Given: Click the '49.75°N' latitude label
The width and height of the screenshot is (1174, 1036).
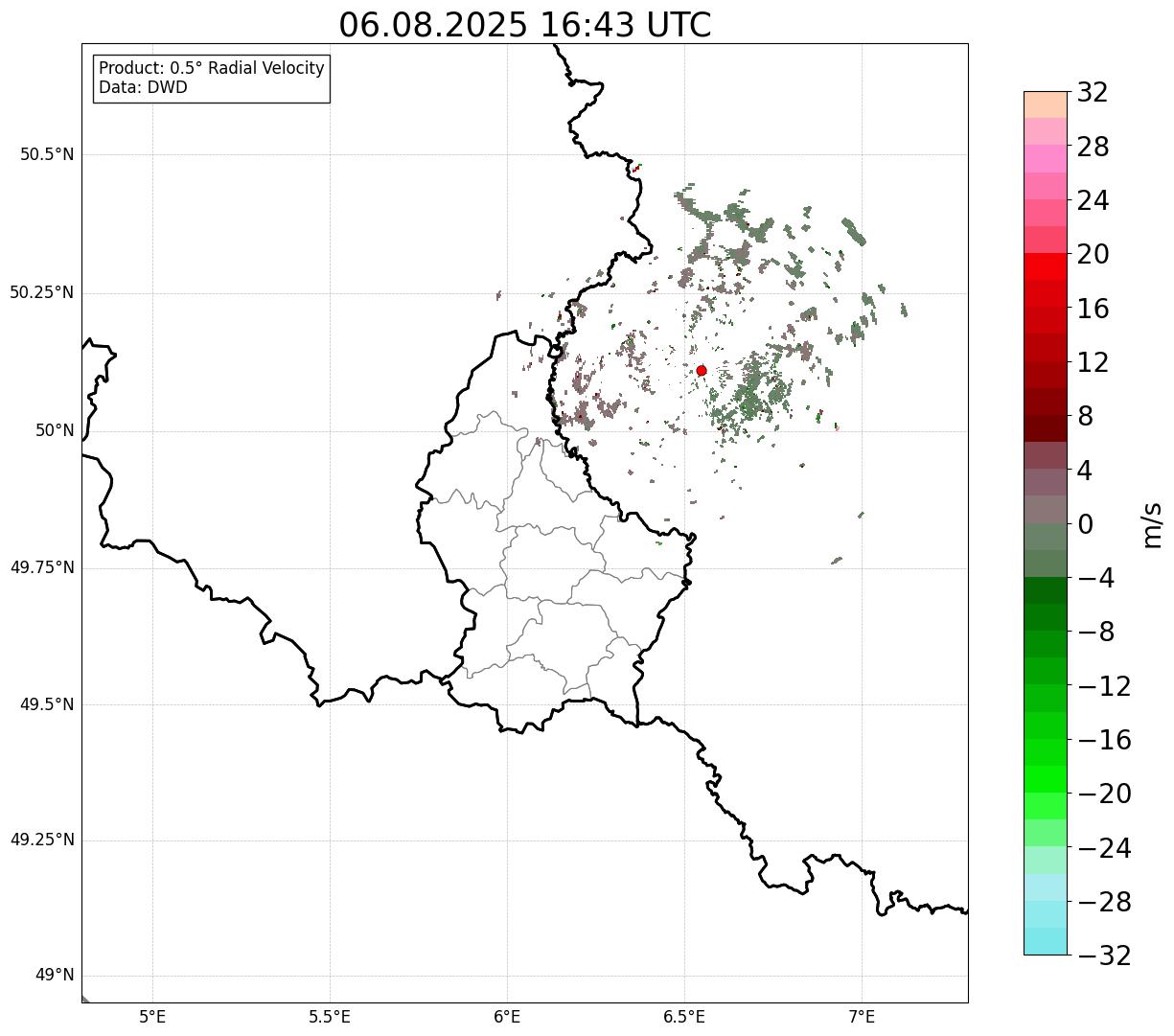Looking at the screenshot, I should pyautogui.click(x=41, y=567).
